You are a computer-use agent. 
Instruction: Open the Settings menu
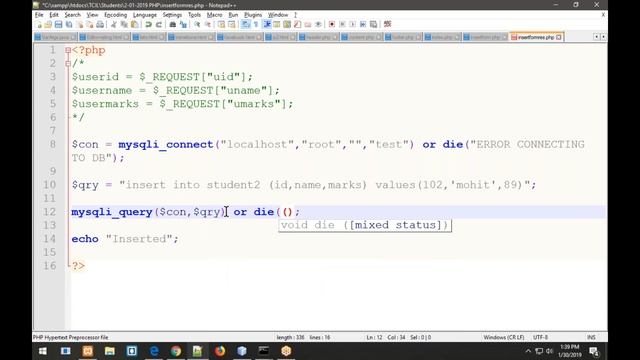[x=172, y=15]
